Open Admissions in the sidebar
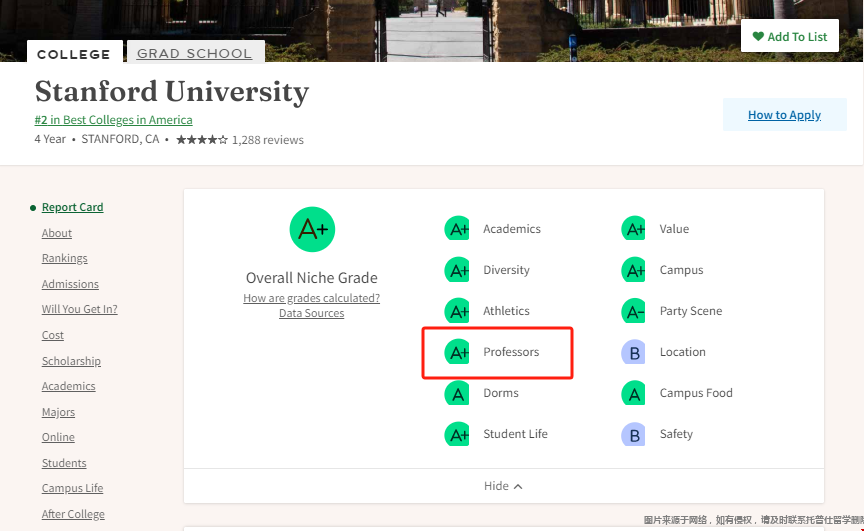Screen dimensions: 864x531 [70, 284]
